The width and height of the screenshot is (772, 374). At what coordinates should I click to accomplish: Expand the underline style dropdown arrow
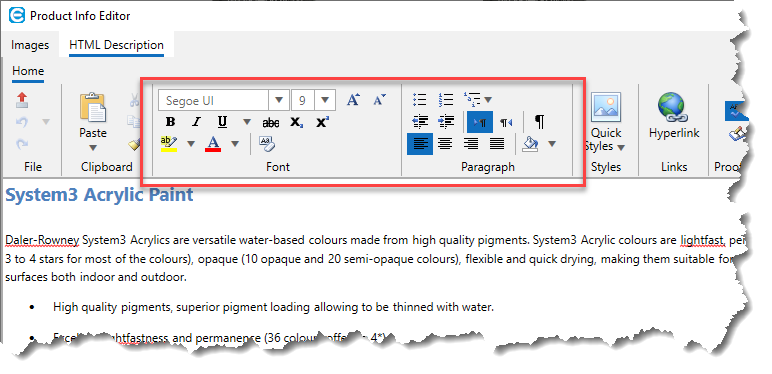[x=247, y=122]
